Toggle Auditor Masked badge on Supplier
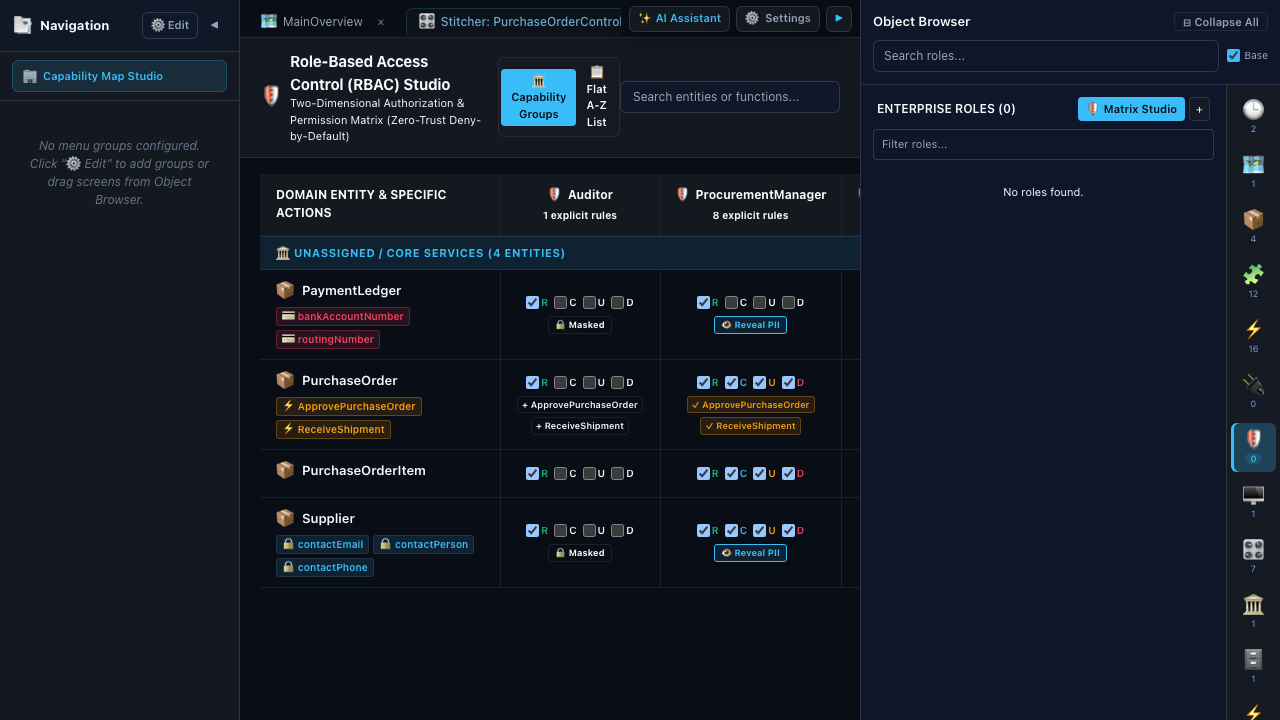Screen dimensions: 1280x720 click(580, 553)
